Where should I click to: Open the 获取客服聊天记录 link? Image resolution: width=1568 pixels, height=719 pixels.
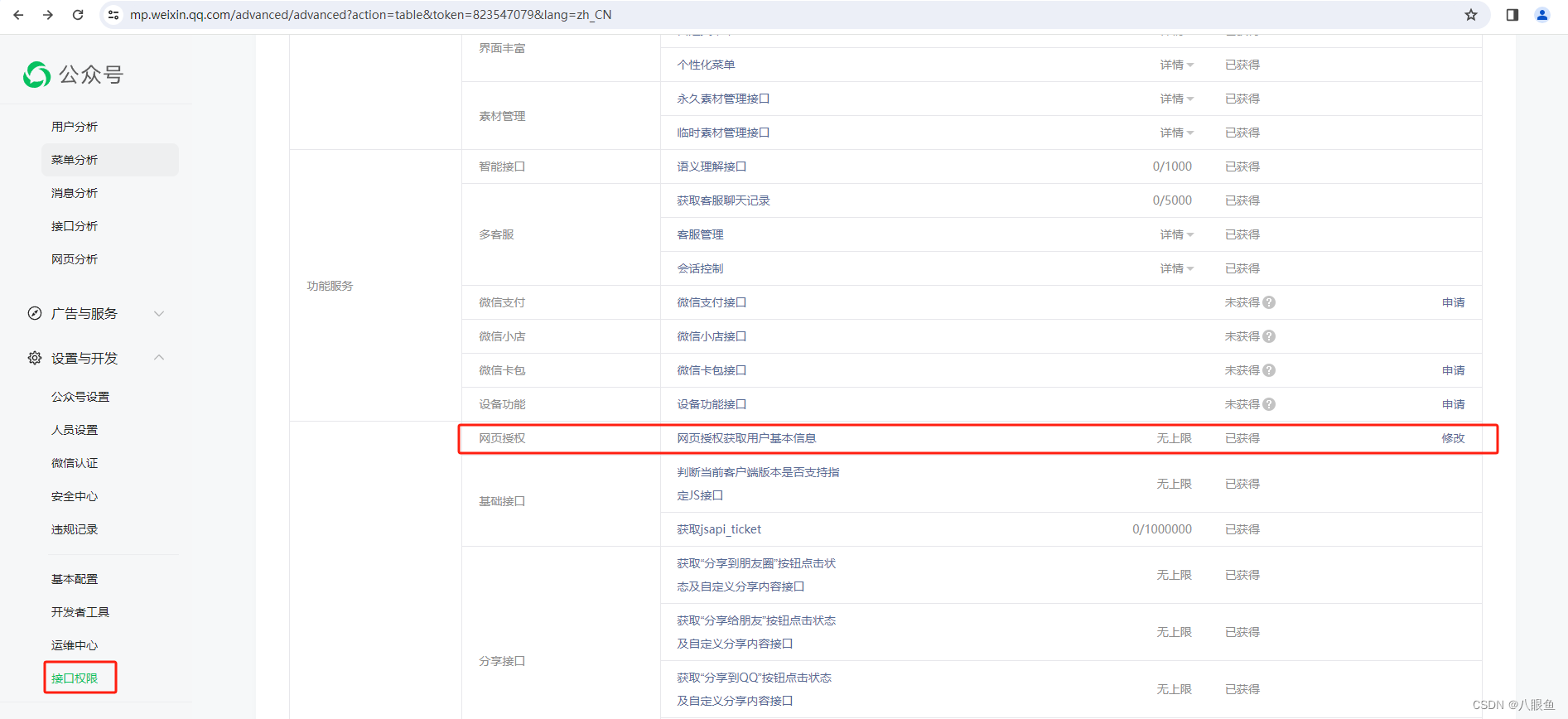tap(723, 200)
